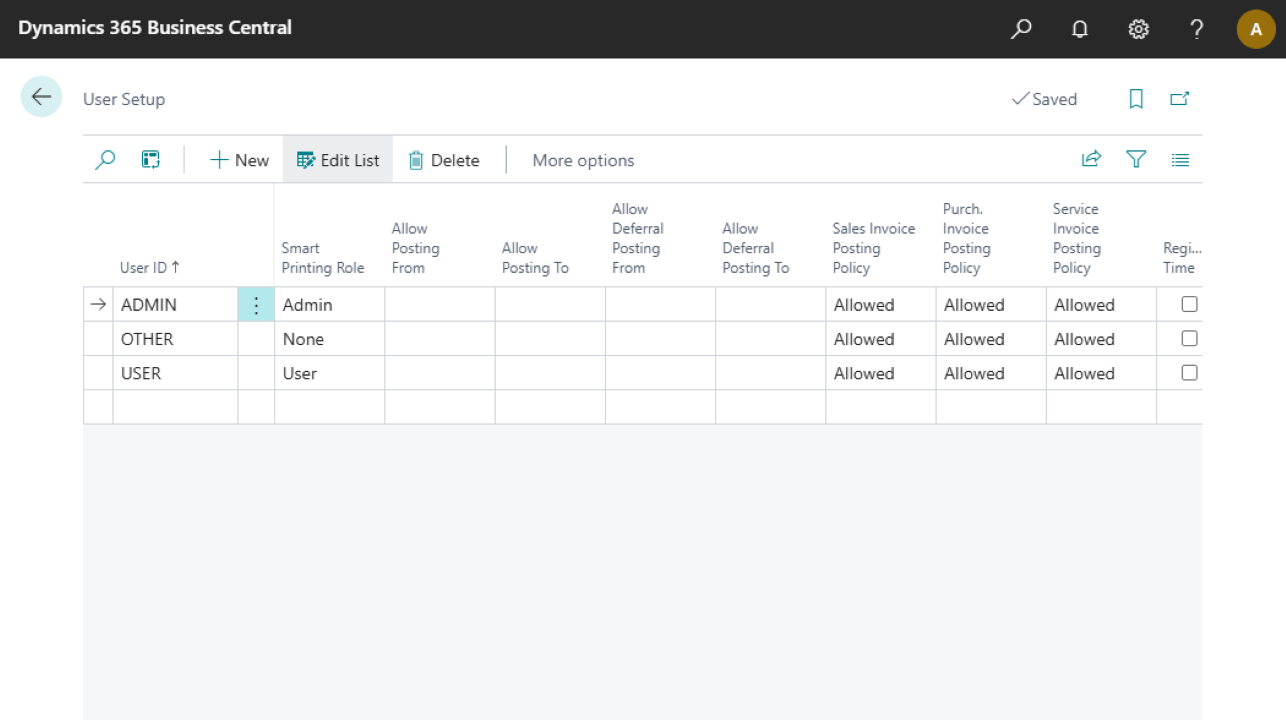Click USER's Allow Posting From cell
Screen dimensions: 1286x720
[x=440, y=373]
